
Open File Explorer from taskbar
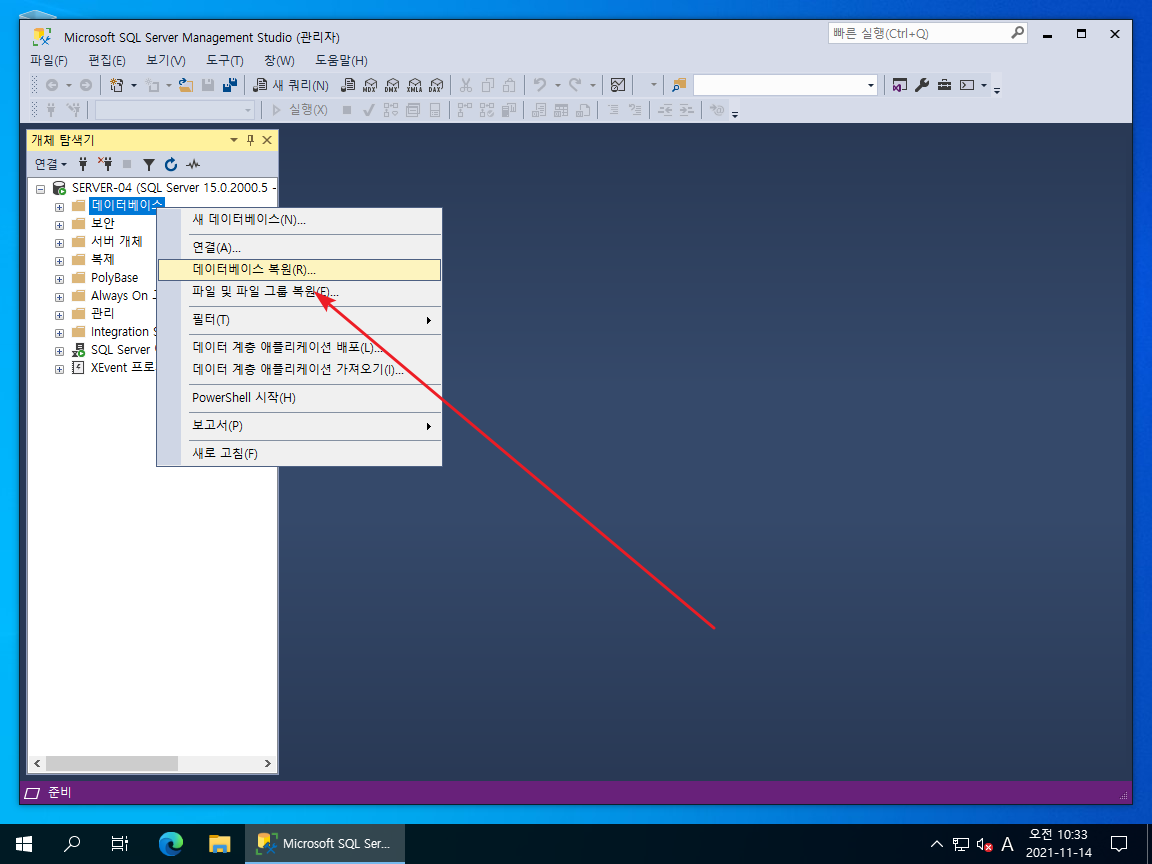(219, 843)
